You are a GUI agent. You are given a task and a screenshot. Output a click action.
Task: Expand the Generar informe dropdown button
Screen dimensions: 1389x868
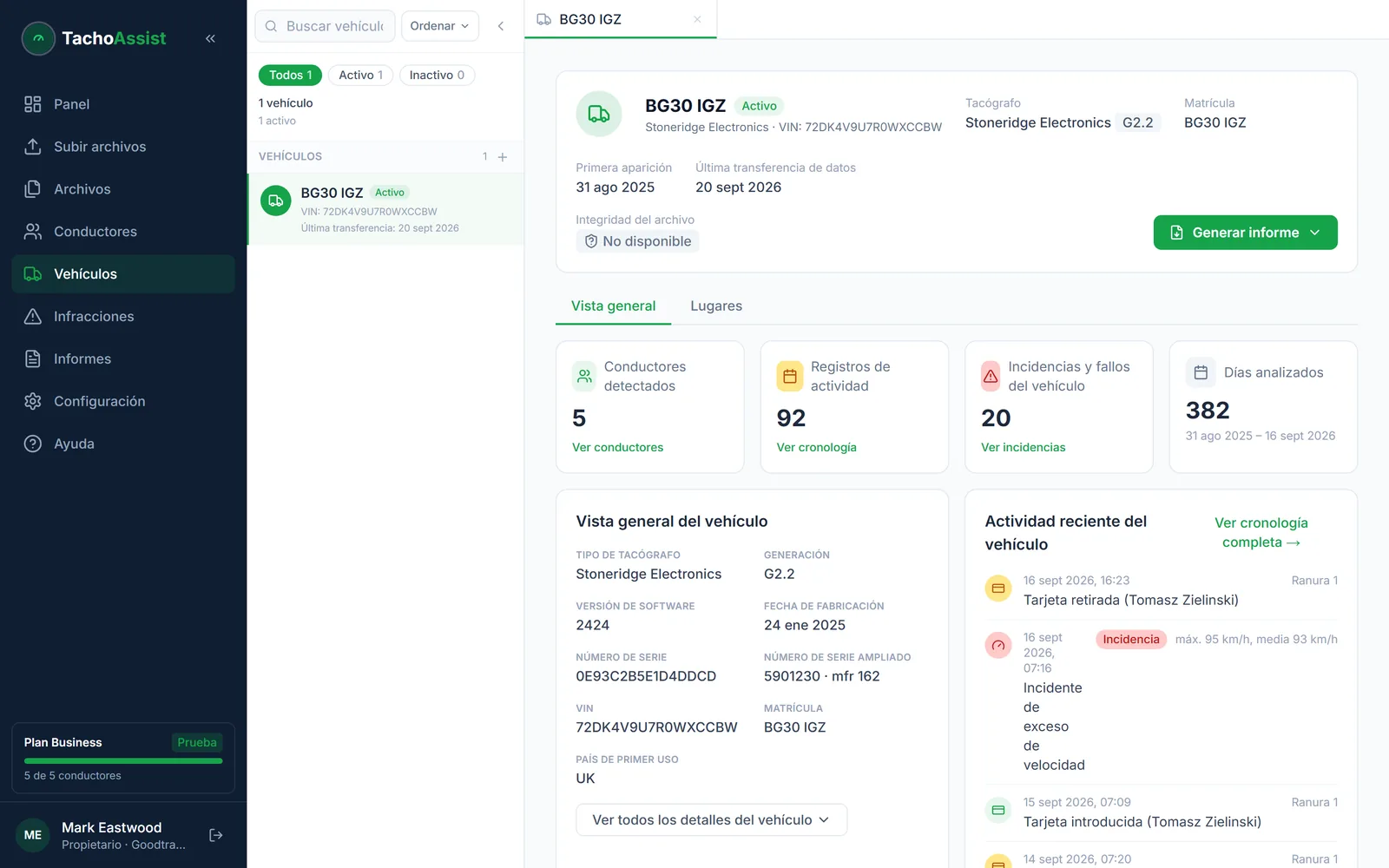(x=1245, y=233)
